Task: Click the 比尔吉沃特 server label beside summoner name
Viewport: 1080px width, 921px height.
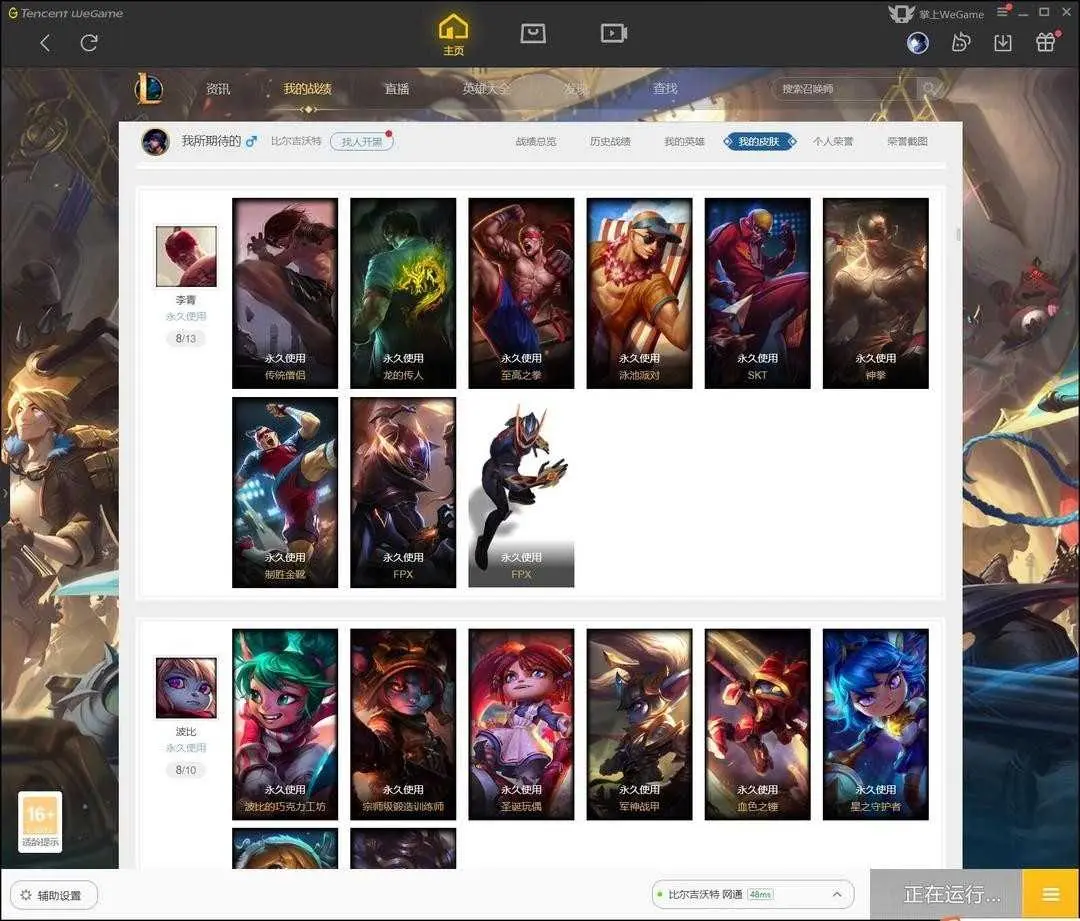Action: [x=296, y=141]
